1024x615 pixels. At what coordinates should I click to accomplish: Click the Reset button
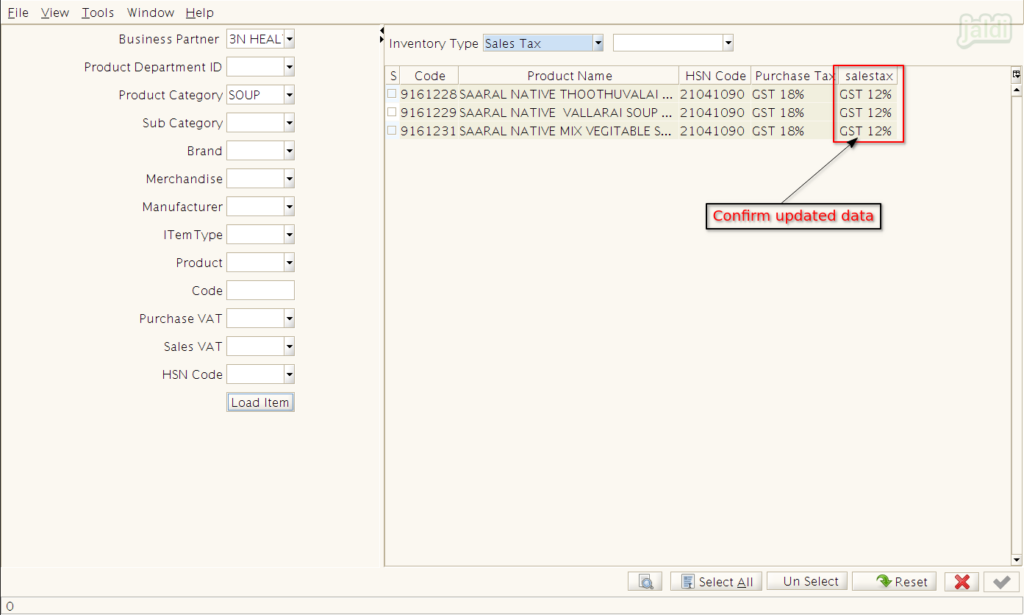click(894, 582)
